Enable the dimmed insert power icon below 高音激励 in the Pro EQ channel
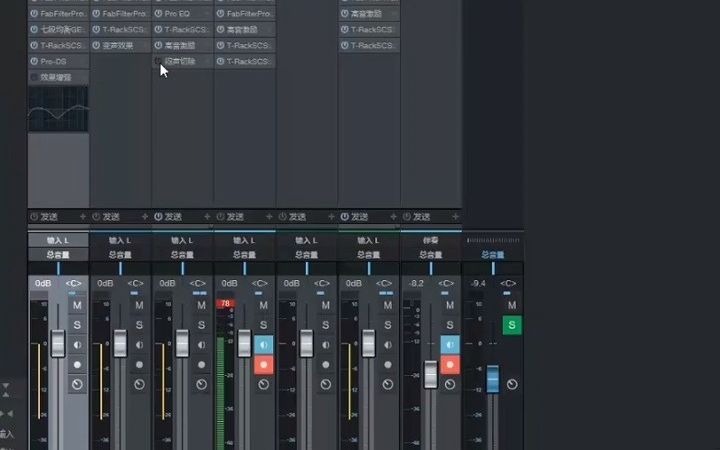The width and height of the screenshot is (720, 450). tap(158, 61)
